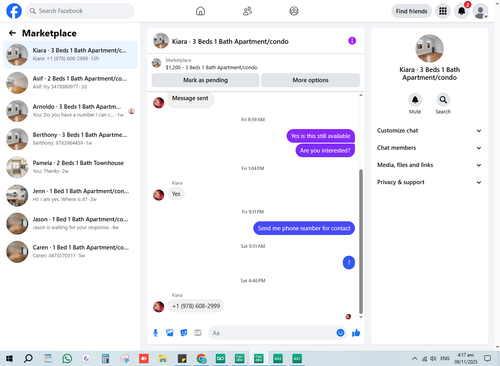Open the notifications bell icon
Screen dimensions: 500x366
462,11
